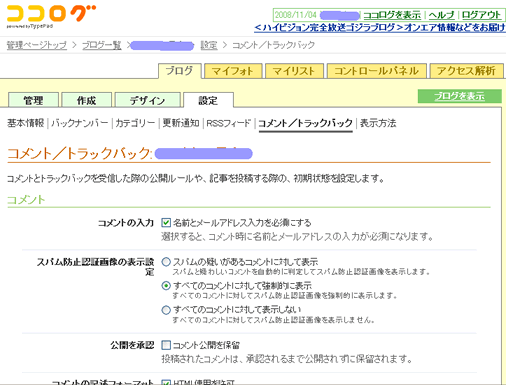
Task: Select すべてのコメントに対して強制的に表示 radio
Action: point(166,286)
